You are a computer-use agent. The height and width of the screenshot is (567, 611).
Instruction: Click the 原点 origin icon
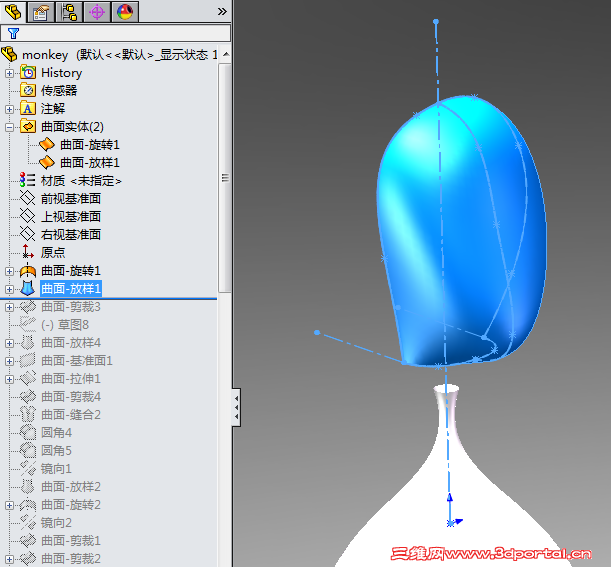[x=28, y=252]
